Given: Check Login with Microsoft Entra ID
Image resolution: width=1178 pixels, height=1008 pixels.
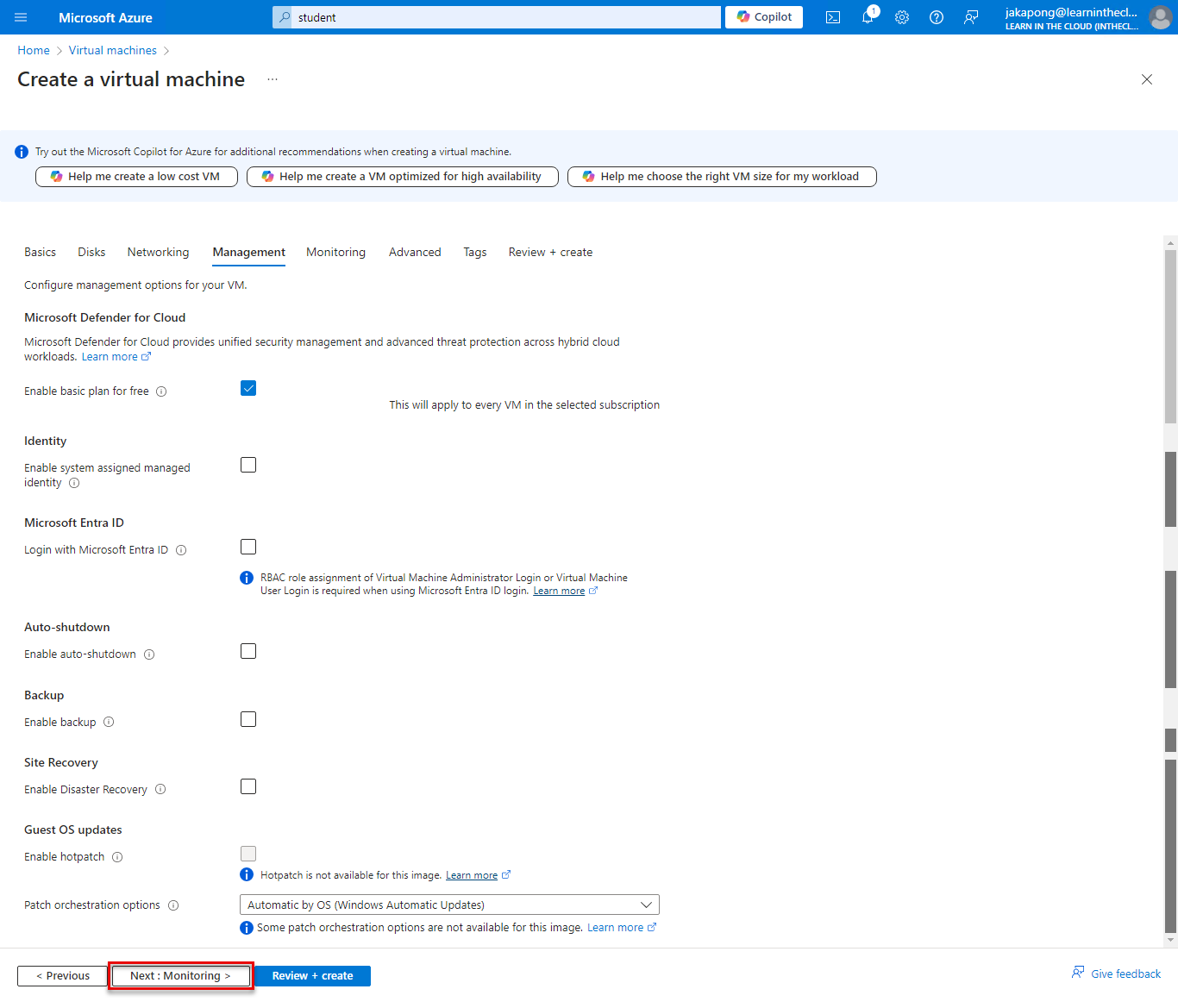Looking at the screenshot, I should click(x=248, y=547).
